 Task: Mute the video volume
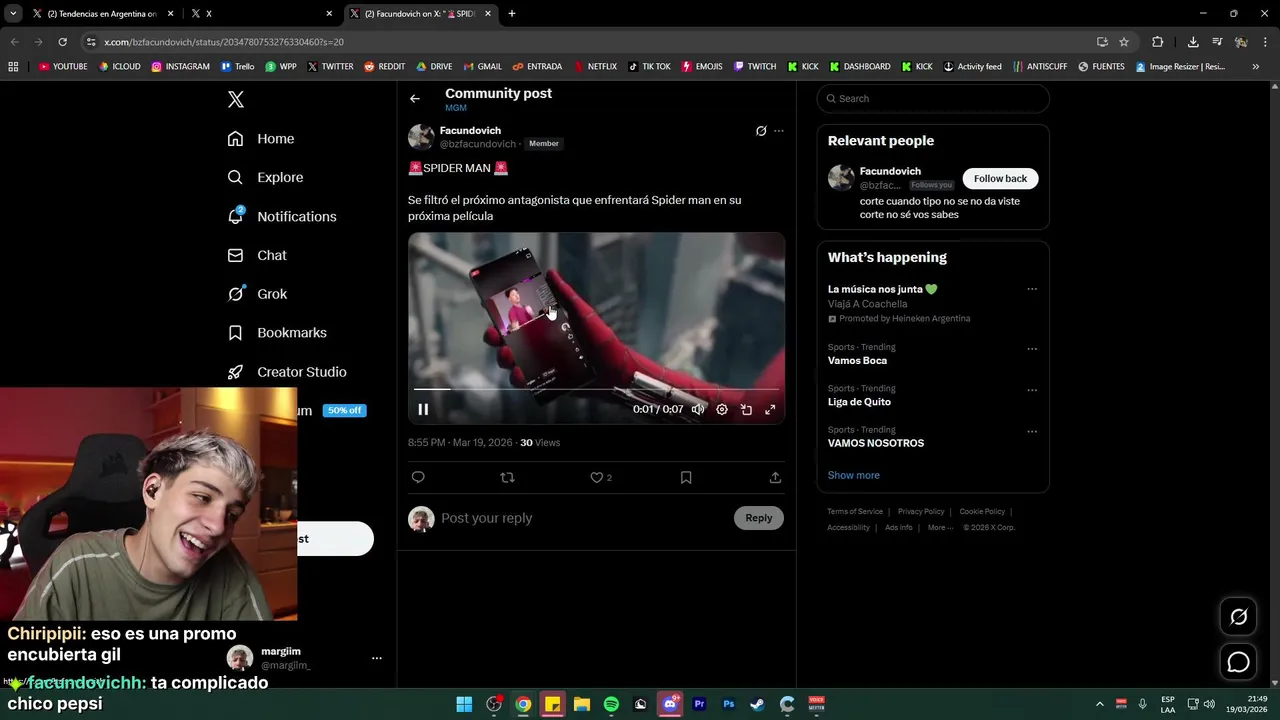coord(698,409)
